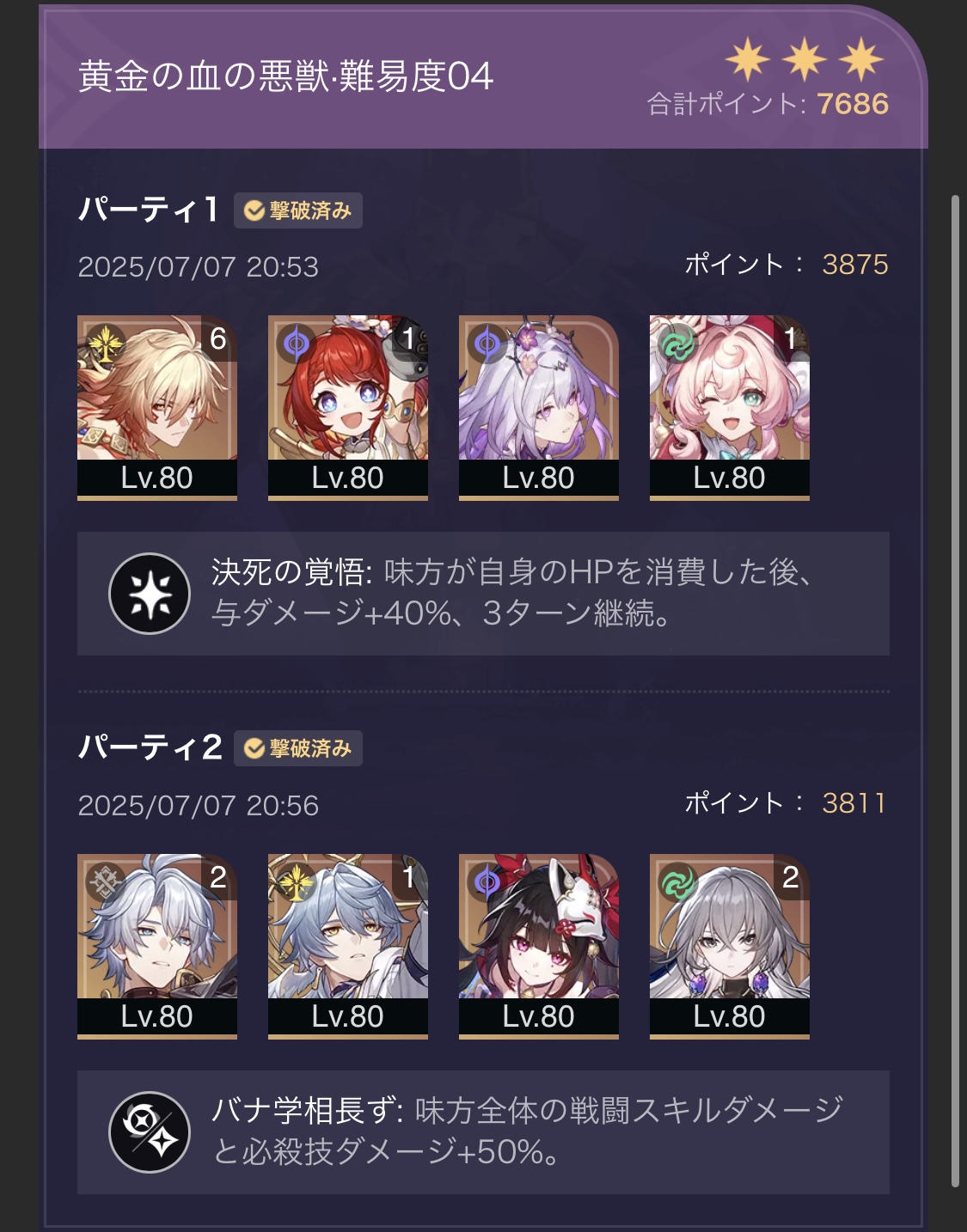Screen dimensions: 967x1232
Task: Click the Party 1 撃破済み cleared badge
Action: tap(298, 210)
